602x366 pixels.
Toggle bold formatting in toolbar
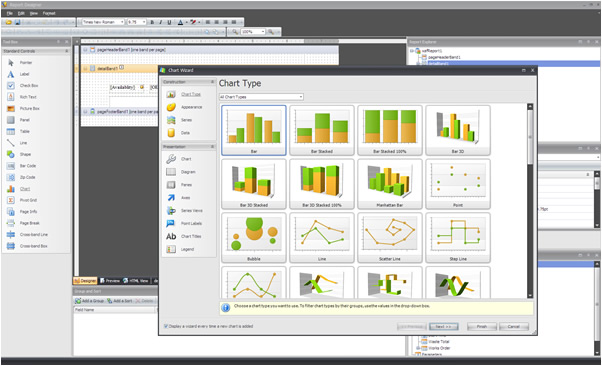click(152, 22)
